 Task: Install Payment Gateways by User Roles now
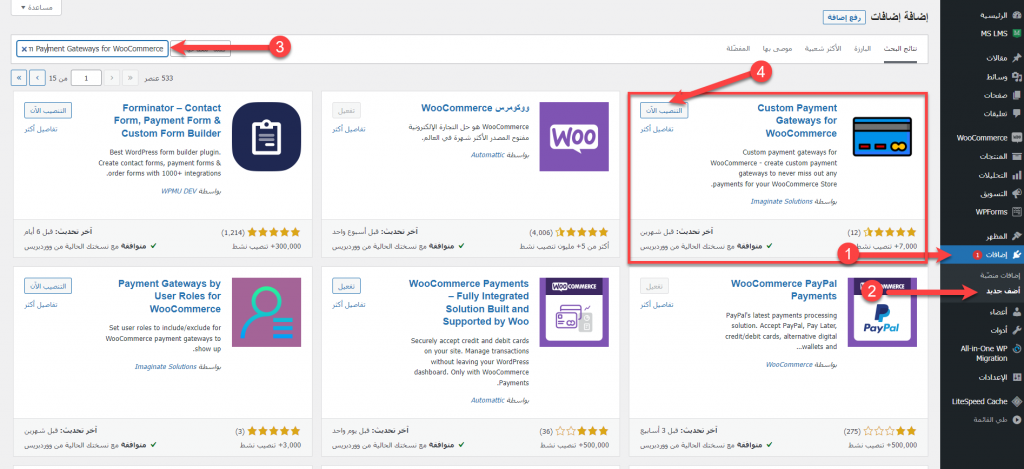tap(48, 285)
